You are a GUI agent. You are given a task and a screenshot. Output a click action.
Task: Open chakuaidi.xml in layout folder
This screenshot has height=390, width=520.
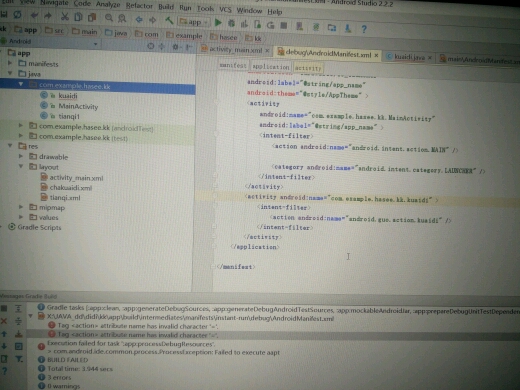[x=71, y=188]
